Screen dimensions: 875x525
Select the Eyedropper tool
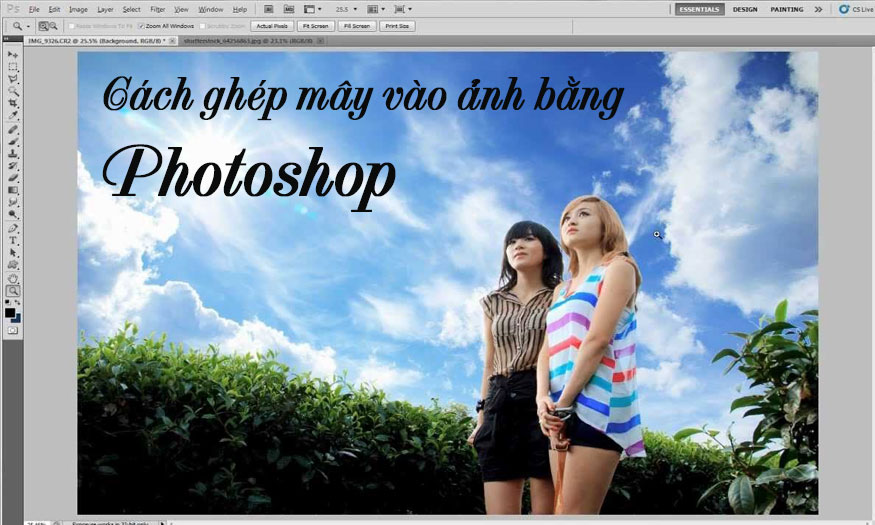point(12,115)
